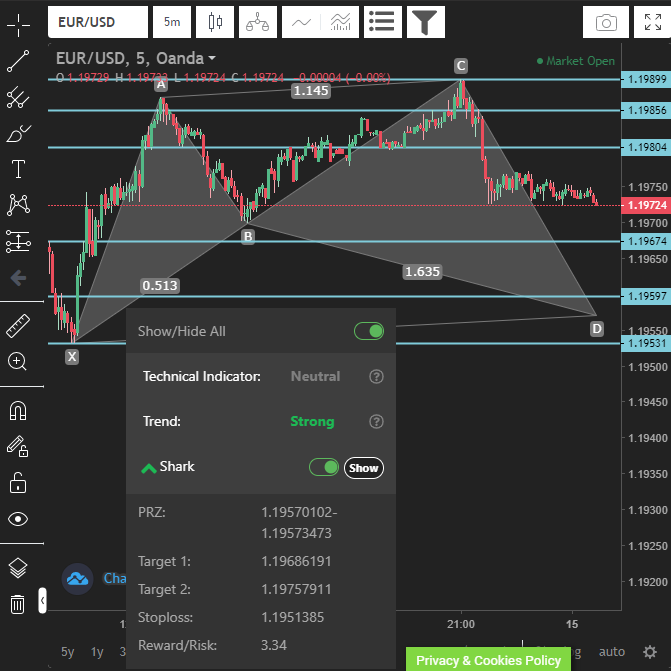Select the ruler measure tool
The height and width of the screenshot is (671, 671).
click(x=18, y=326)
